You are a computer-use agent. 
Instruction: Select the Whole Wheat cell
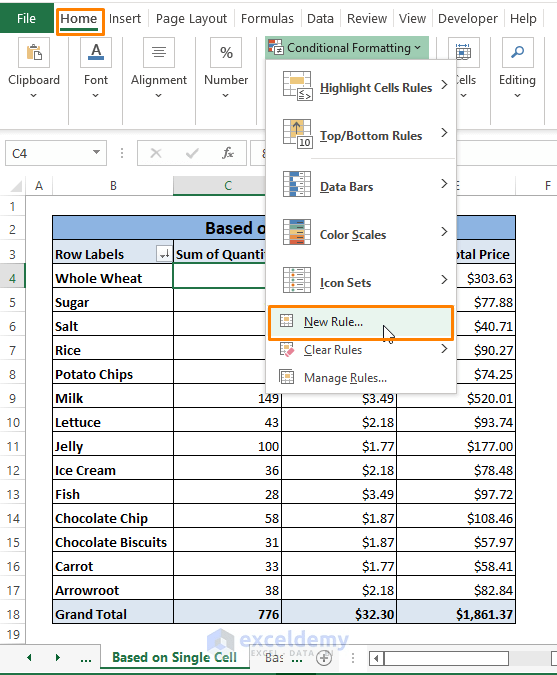coord(113,278)
